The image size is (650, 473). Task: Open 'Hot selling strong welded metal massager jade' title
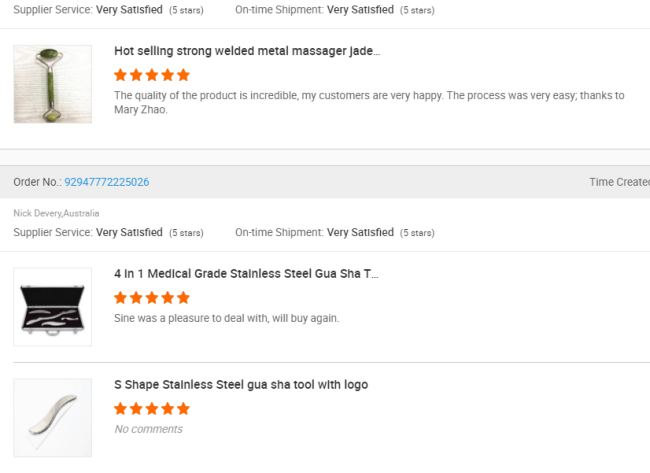pyautogui.click(x=247, y=51)
